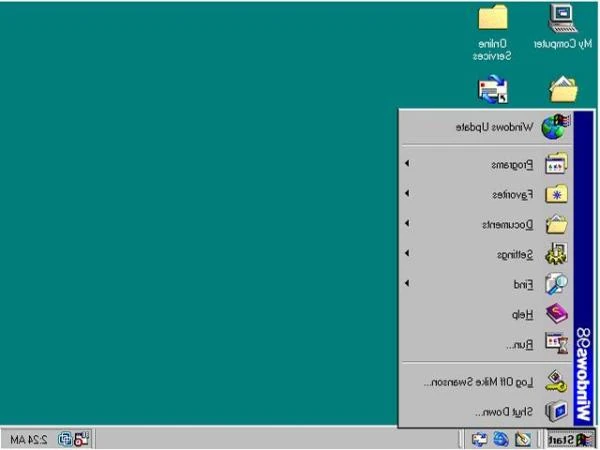
Task: Choose Windows Update in the Start menu
Action: pos(486,127)
